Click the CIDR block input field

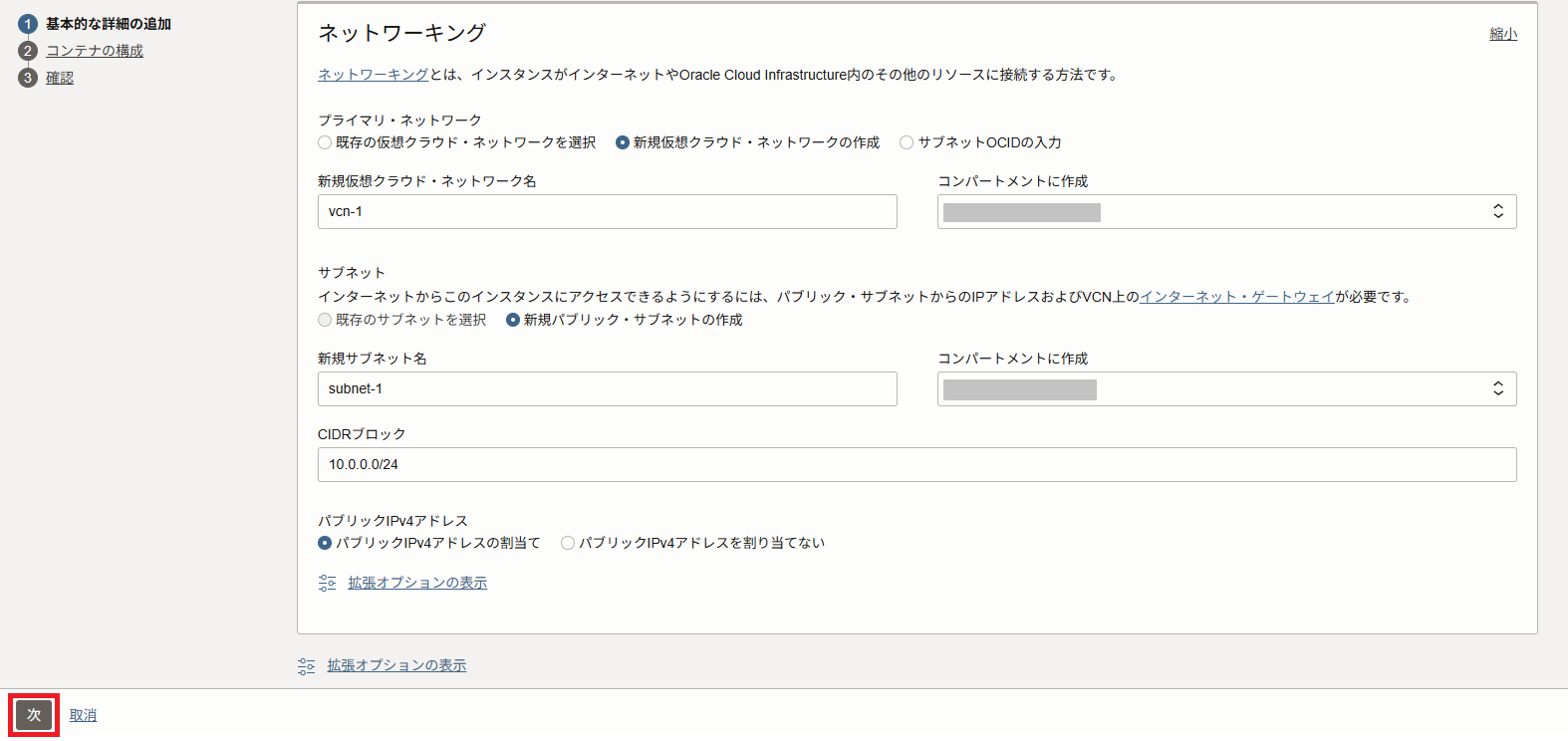click(x=916, y=465)
